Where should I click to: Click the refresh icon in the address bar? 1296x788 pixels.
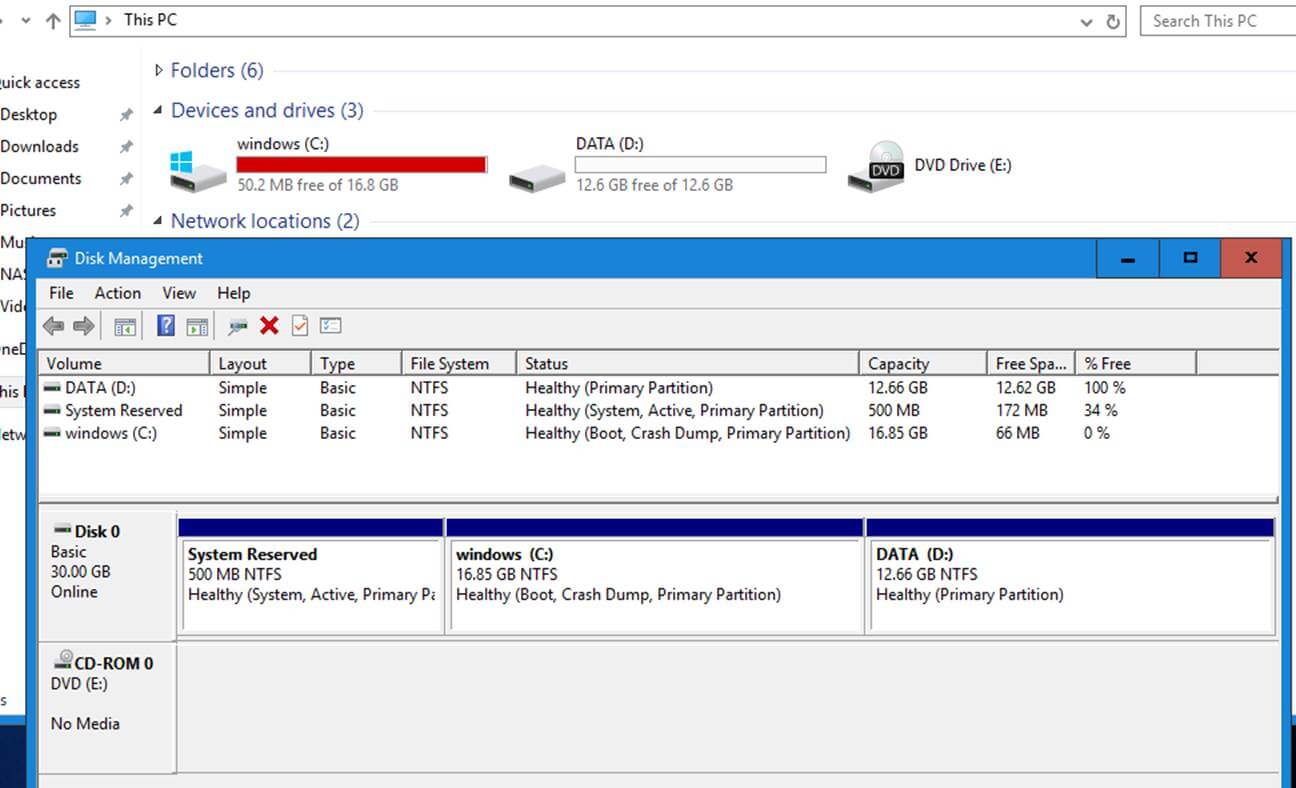click(x=1113, y=21)
